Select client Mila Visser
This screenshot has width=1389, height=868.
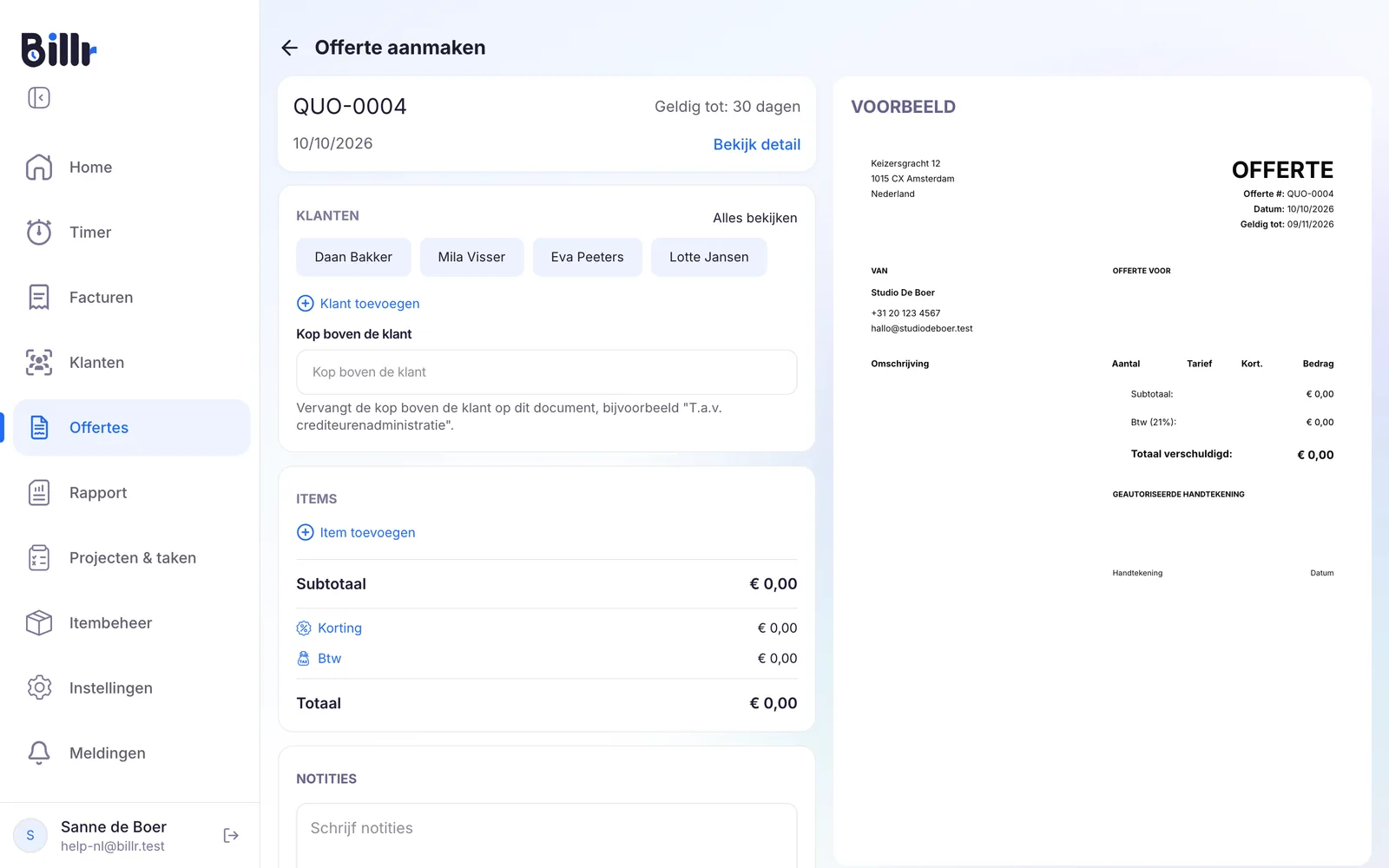click(x=471, y=257)
